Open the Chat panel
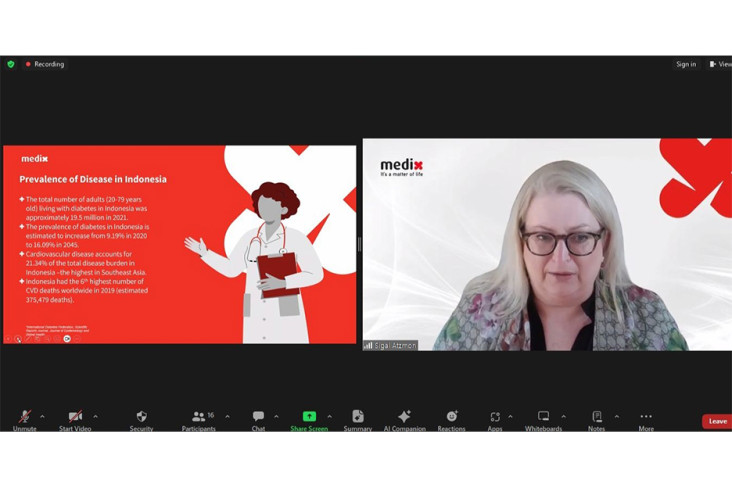The height and width of the screenshot is (488, 732). coord(258,416)
